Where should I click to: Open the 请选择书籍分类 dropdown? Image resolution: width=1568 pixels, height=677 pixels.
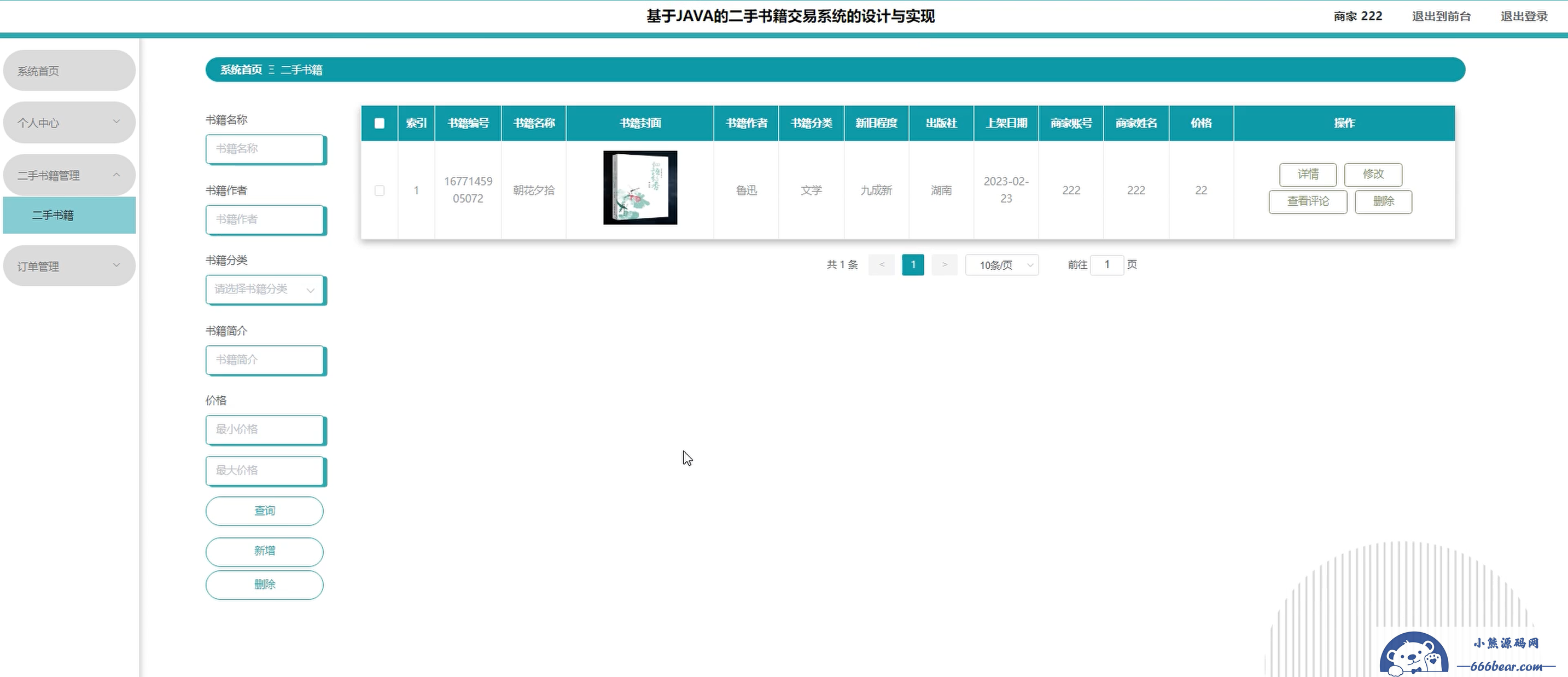pyautogui.click(x=265, y=290)
